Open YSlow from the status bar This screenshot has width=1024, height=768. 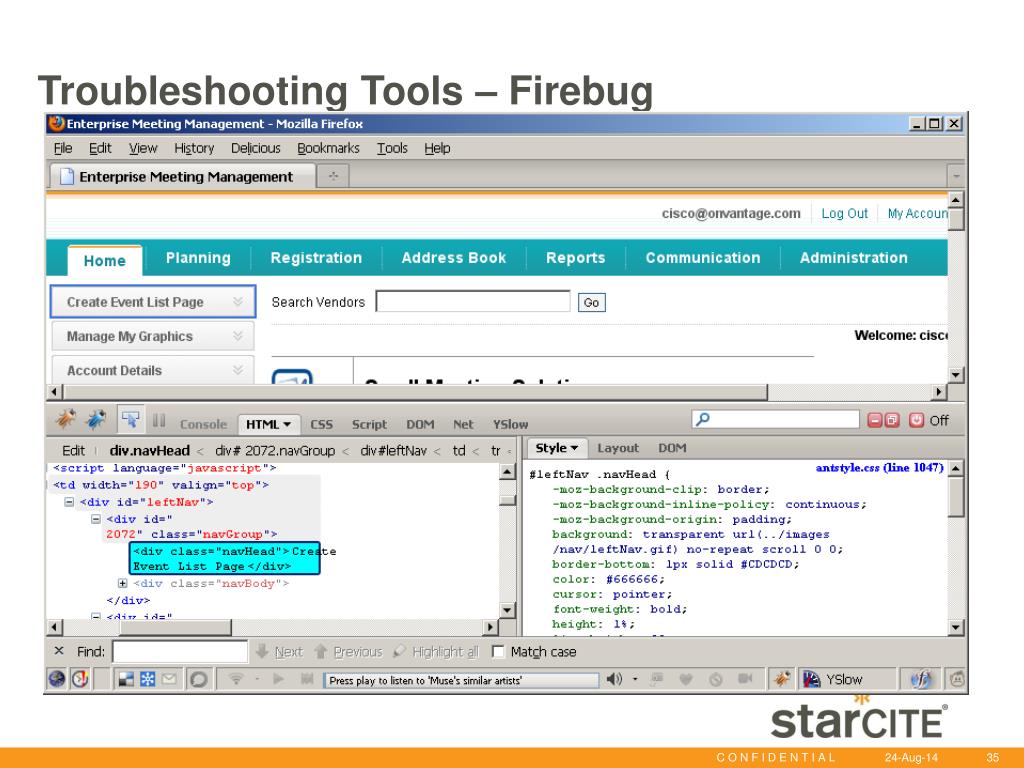click(x=833, y=679)
